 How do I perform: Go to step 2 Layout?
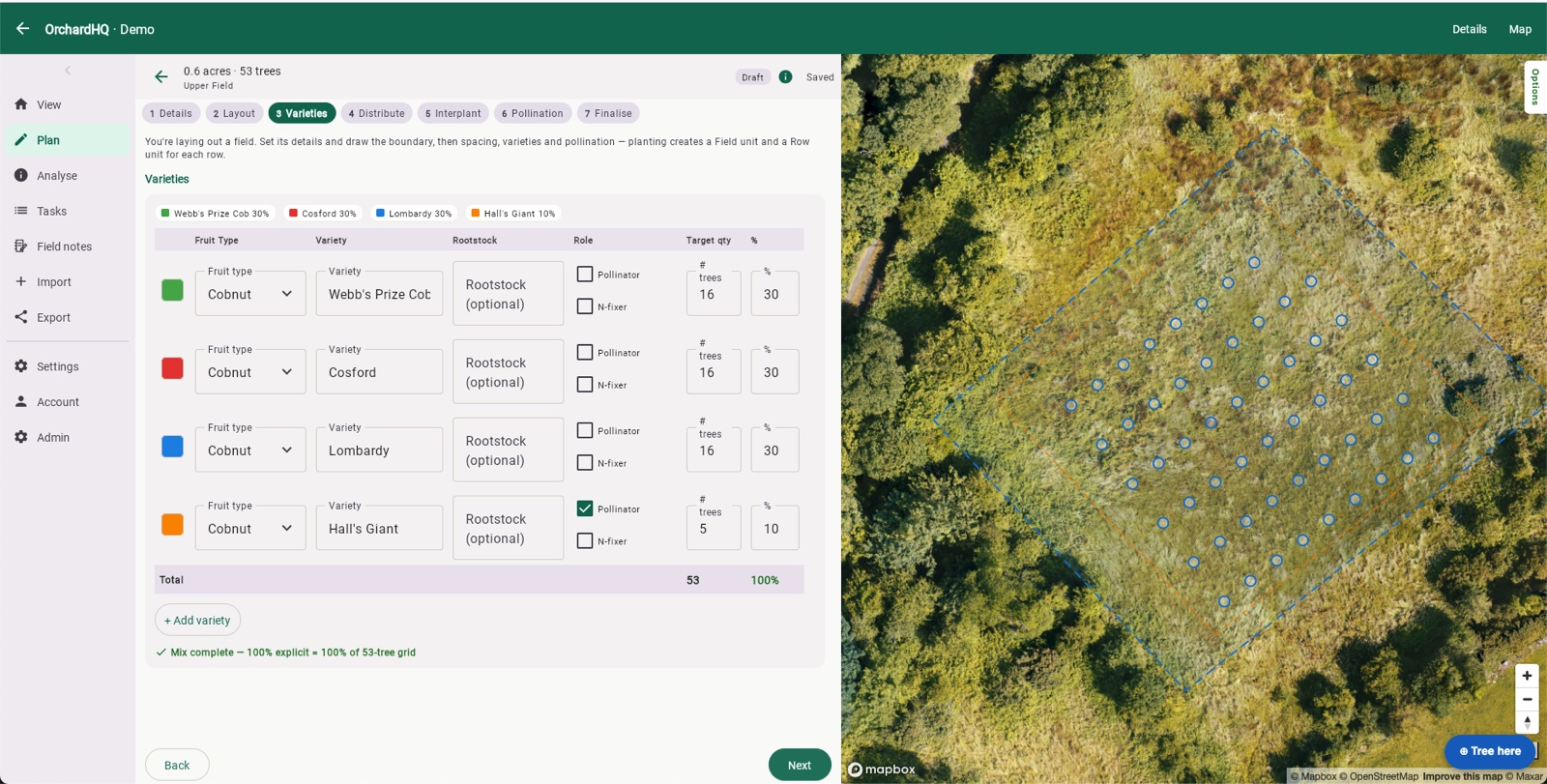click(234, 113)
